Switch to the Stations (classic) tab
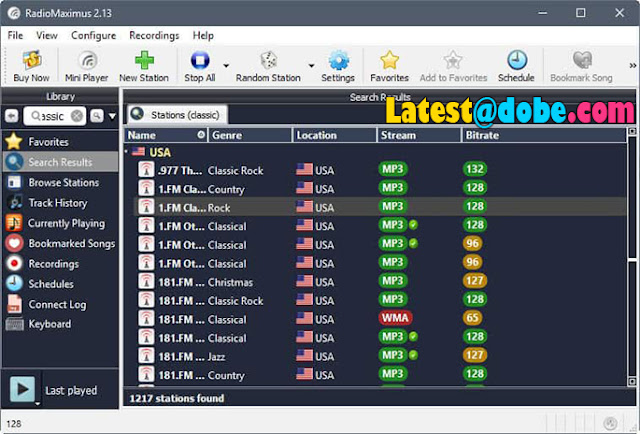This screenshot has width=640, height=434. coord(178,115)
